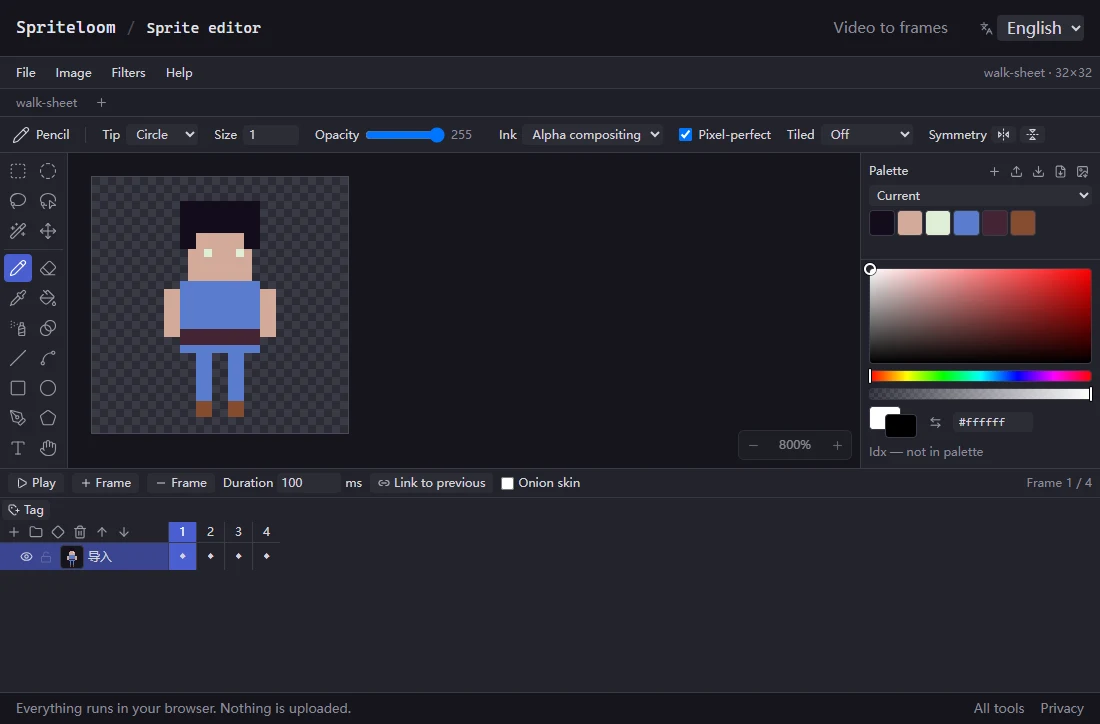1100x724 pixels.
Task: Add a new color to the palette
Action: tap(994, 171)
